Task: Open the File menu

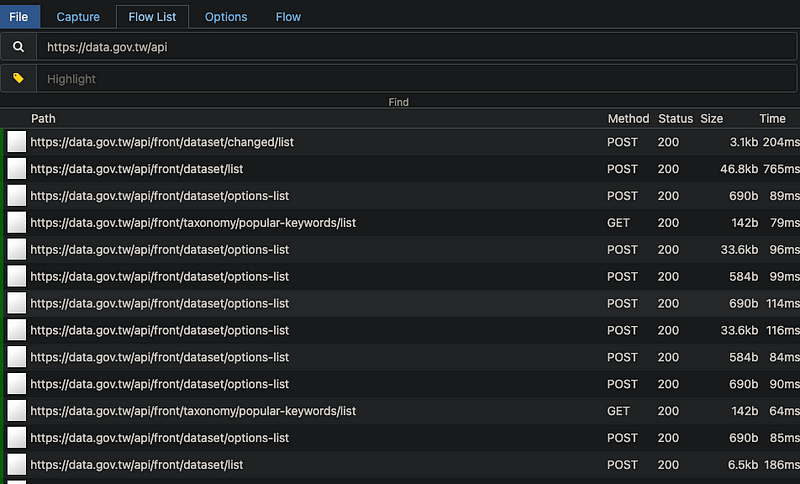Action: [x=20, y=16]
